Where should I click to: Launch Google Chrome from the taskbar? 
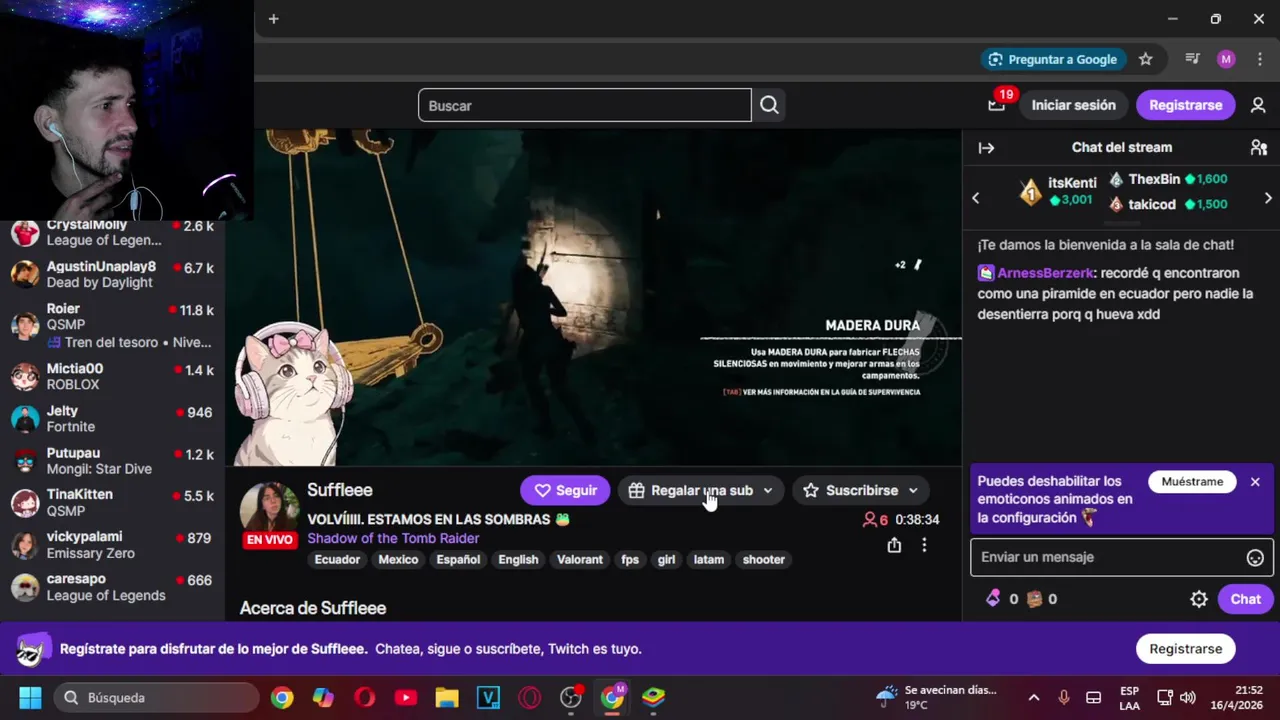282,697
